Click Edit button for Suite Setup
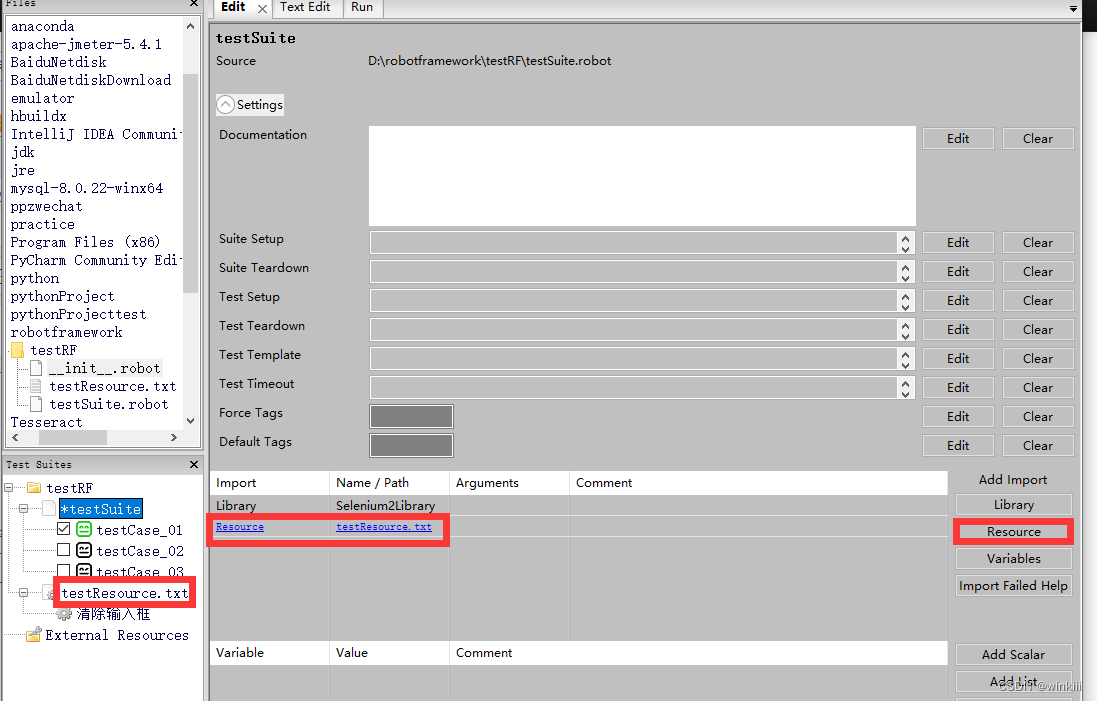 coord(958,243)
